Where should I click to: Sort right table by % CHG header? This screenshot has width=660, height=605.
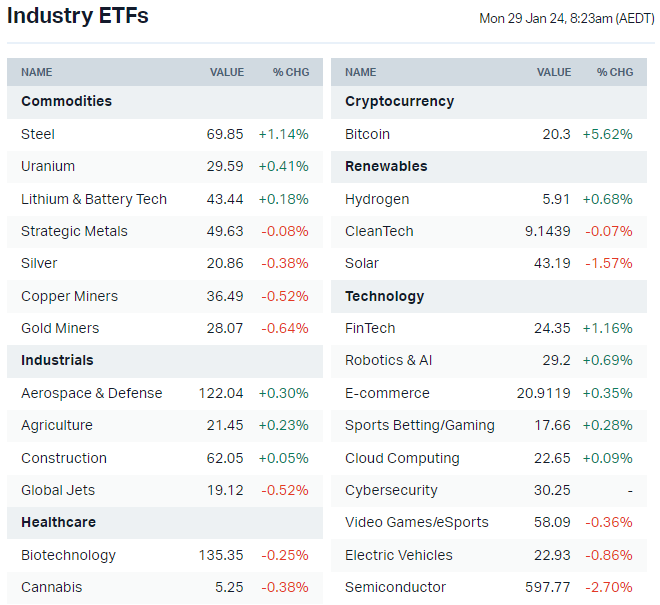(x=615, y=72)
